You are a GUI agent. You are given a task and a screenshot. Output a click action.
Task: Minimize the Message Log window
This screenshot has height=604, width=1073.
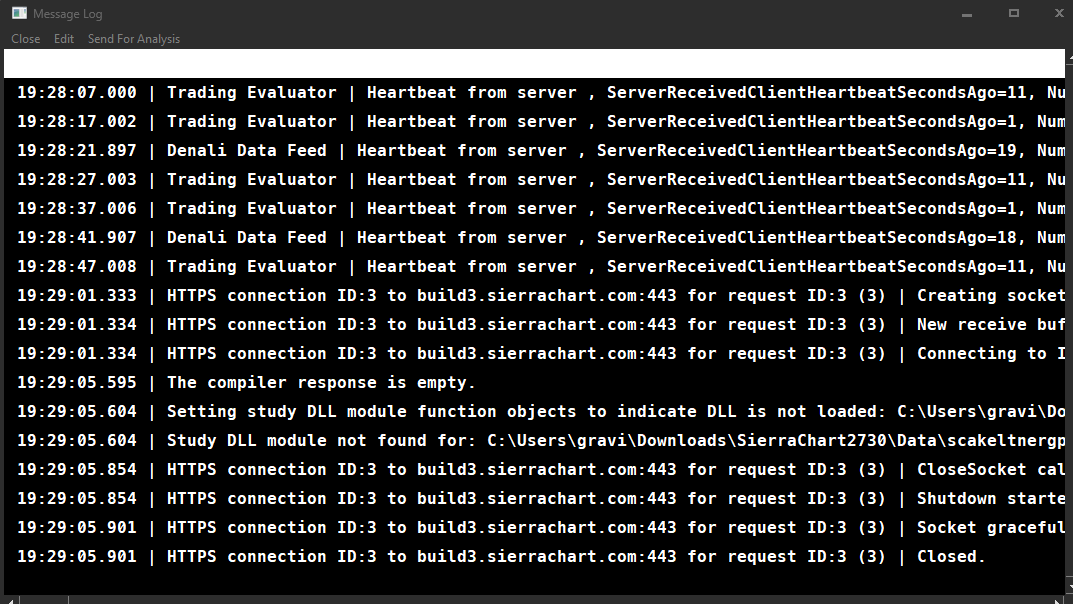tap(966, 14)
